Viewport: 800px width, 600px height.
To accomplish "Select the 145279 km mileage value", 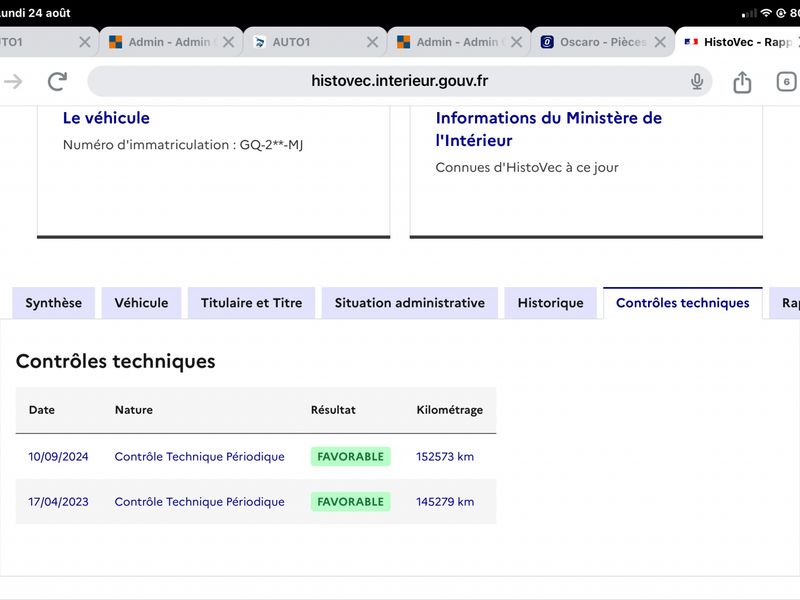I will click(445, 502).
